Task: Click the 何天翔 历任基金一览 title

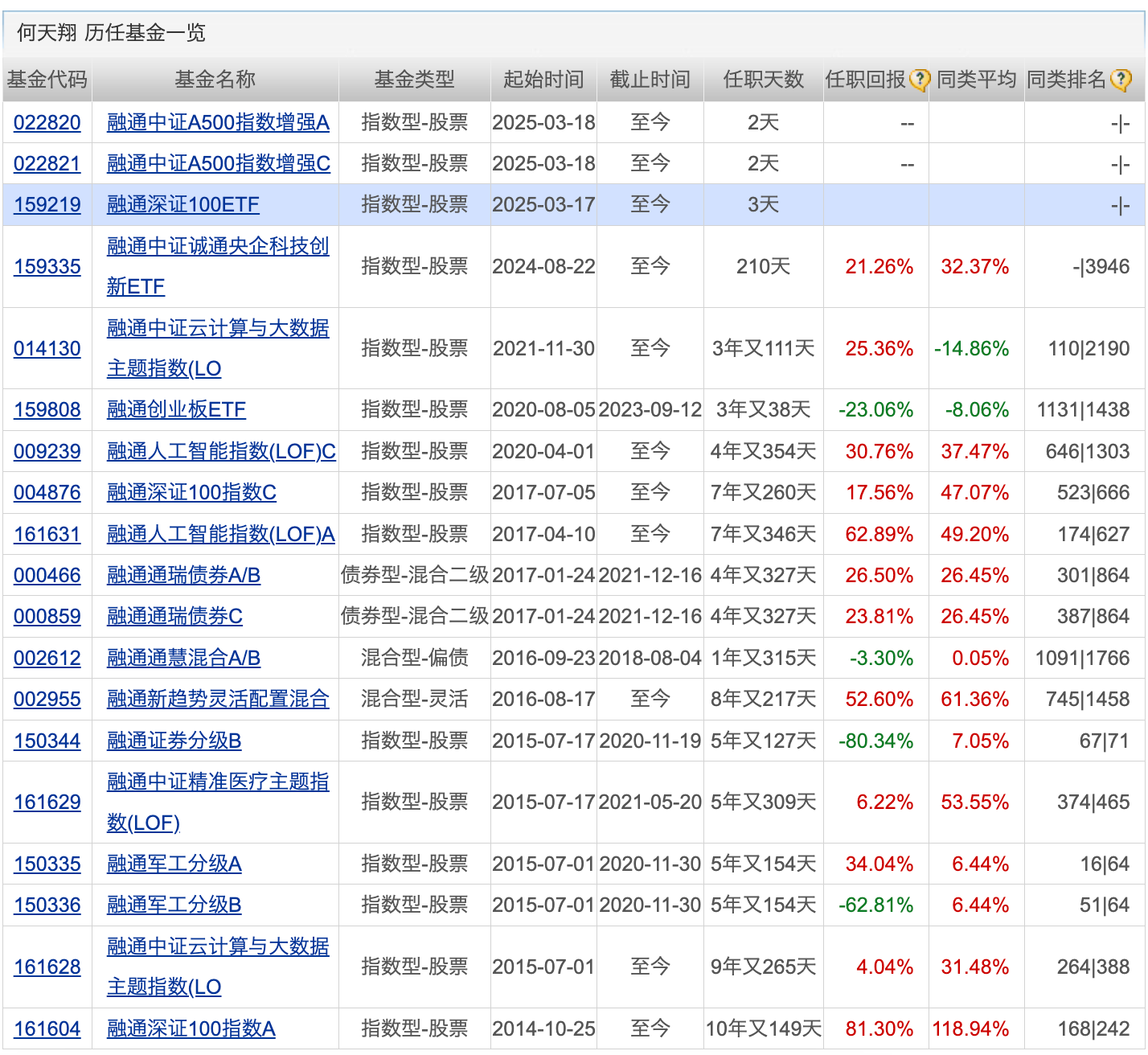Action: (111, 33)
